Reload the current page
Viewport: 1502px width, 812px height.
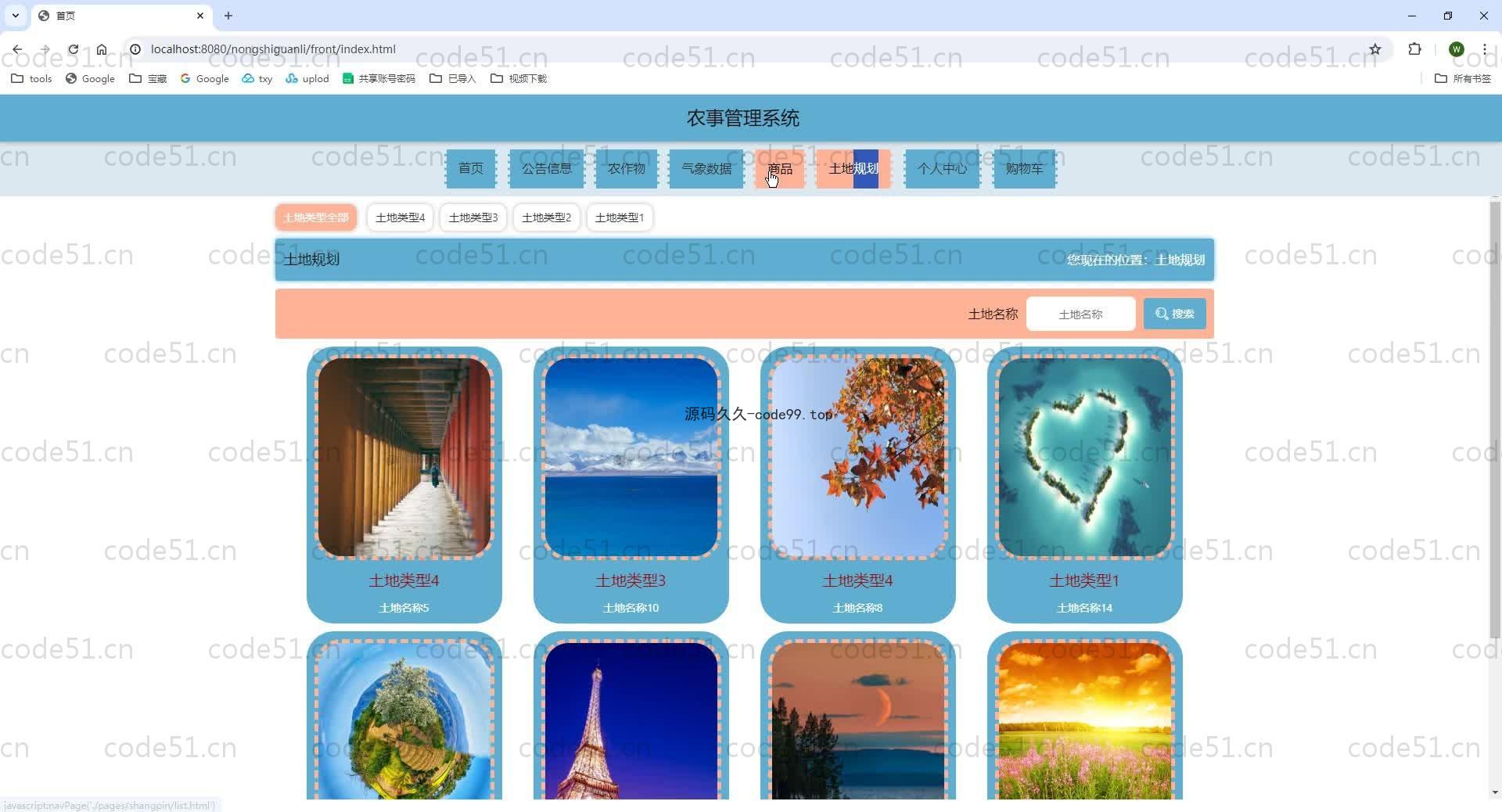click(x=73, y=49)
